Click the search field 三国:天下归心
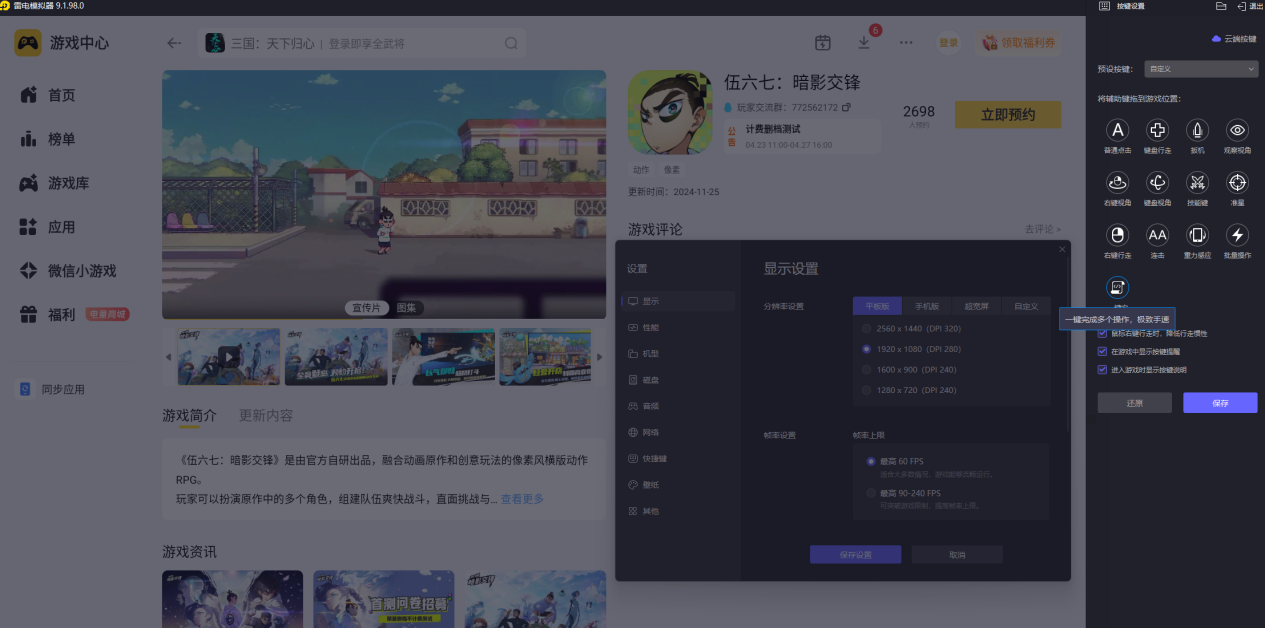1265x628 pixels. tap(362, 43)
